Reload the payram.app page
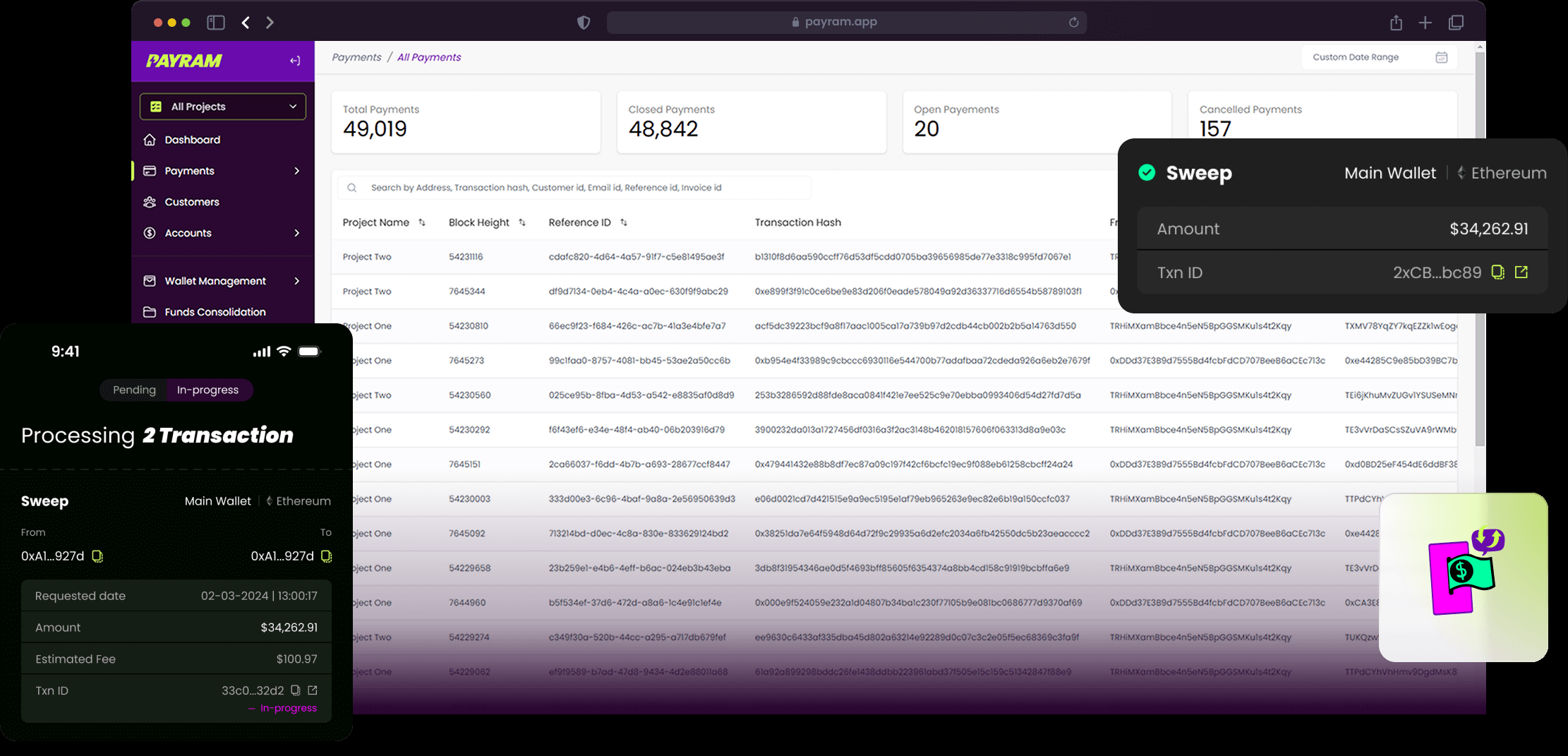Image resolution: width=1568 pixels, height=756 pixels. pos(1073,22)
